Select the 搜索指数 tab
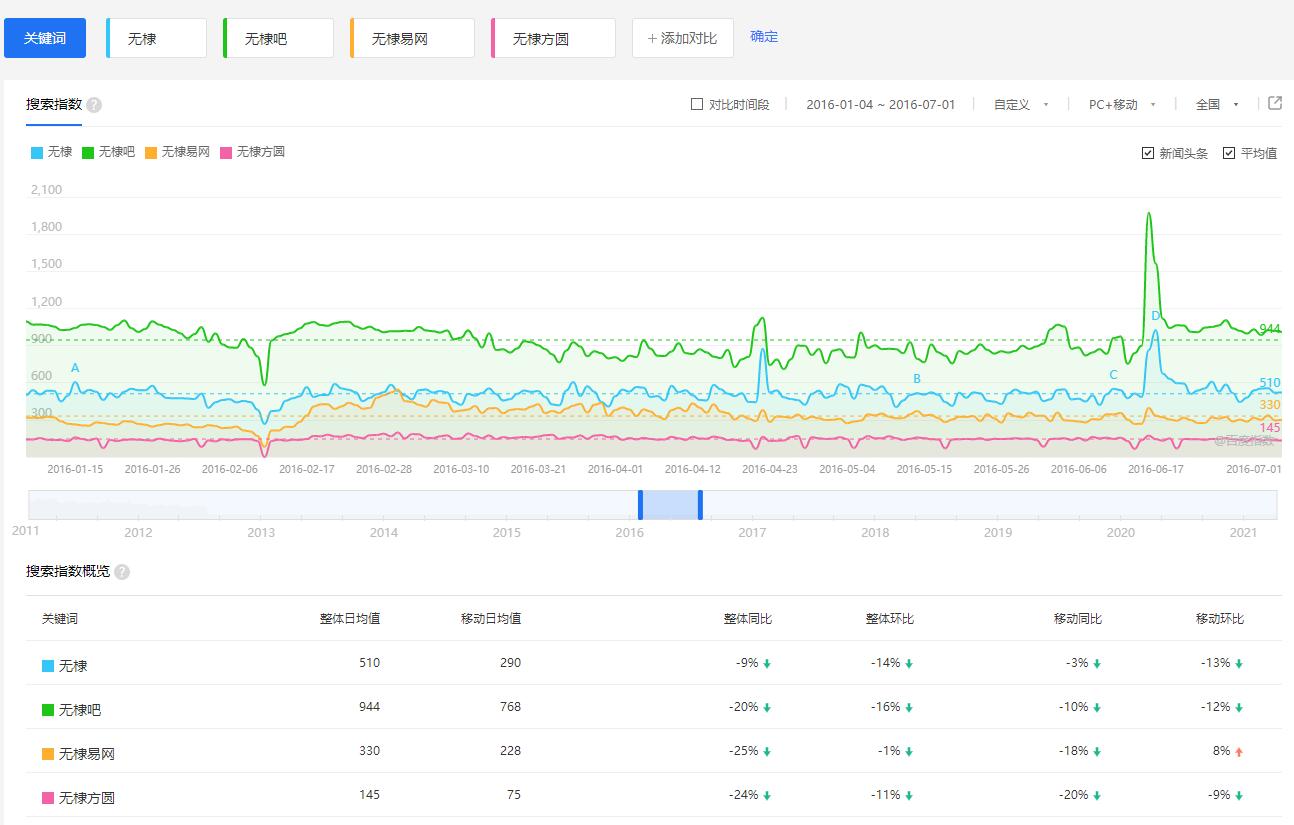Image resolution: width=1294 pixels, height=825 pixels. pyautogui.click(x=54, y=104)
